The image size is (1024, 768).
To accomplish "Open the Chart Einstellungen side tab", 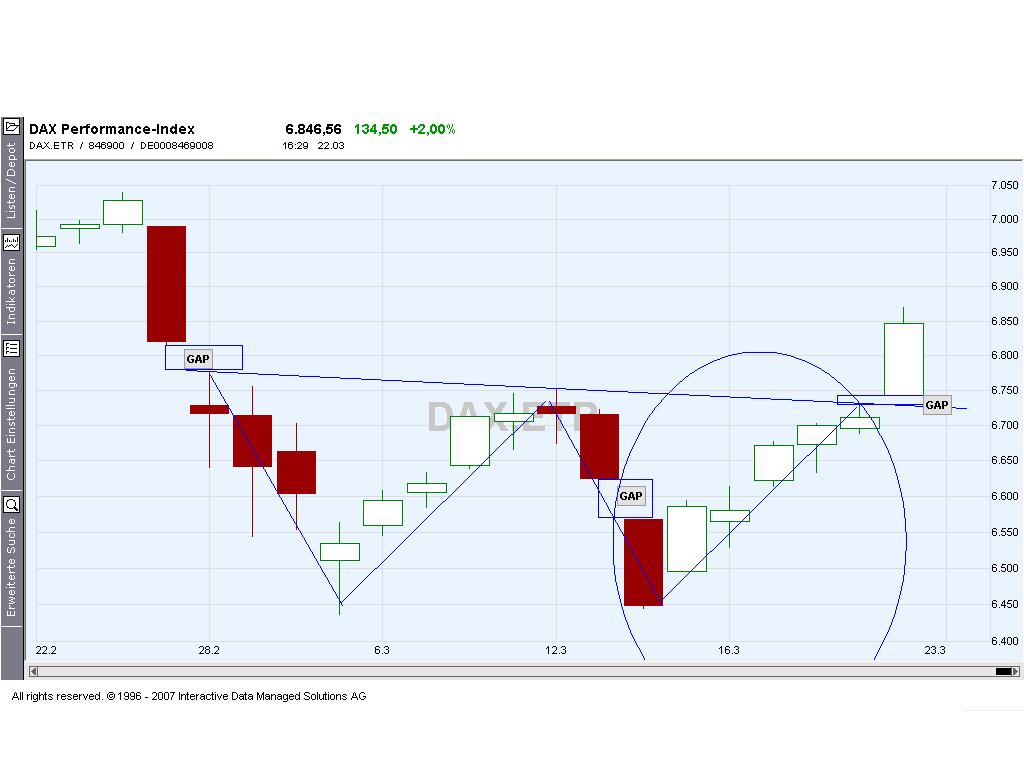I will pyautogui.click(x=11, y=424).
